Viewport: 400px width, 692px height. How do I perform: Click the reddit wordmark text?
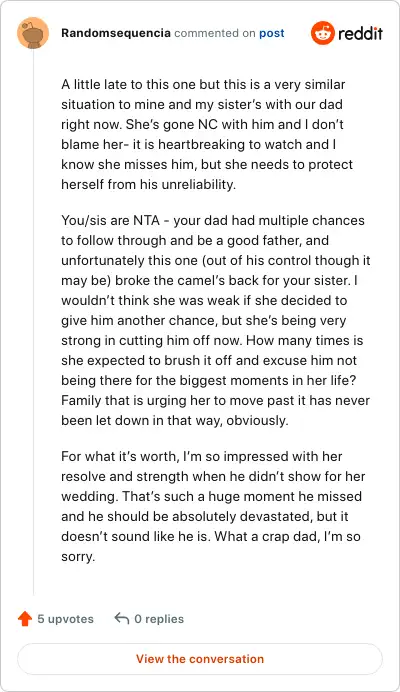click(x=361, y=33)
